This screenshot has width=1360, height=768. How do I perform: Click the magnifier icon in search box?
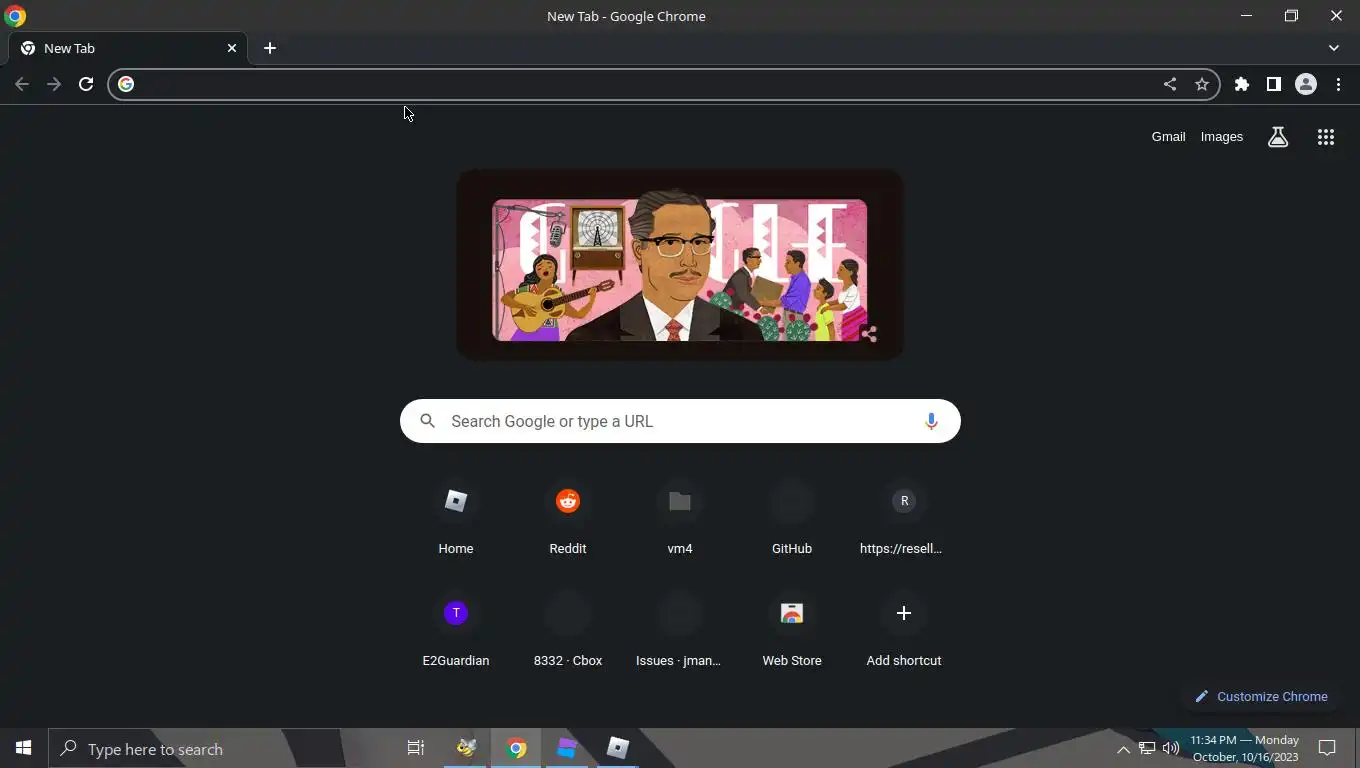pyautogui.click(x=428, y=421)
